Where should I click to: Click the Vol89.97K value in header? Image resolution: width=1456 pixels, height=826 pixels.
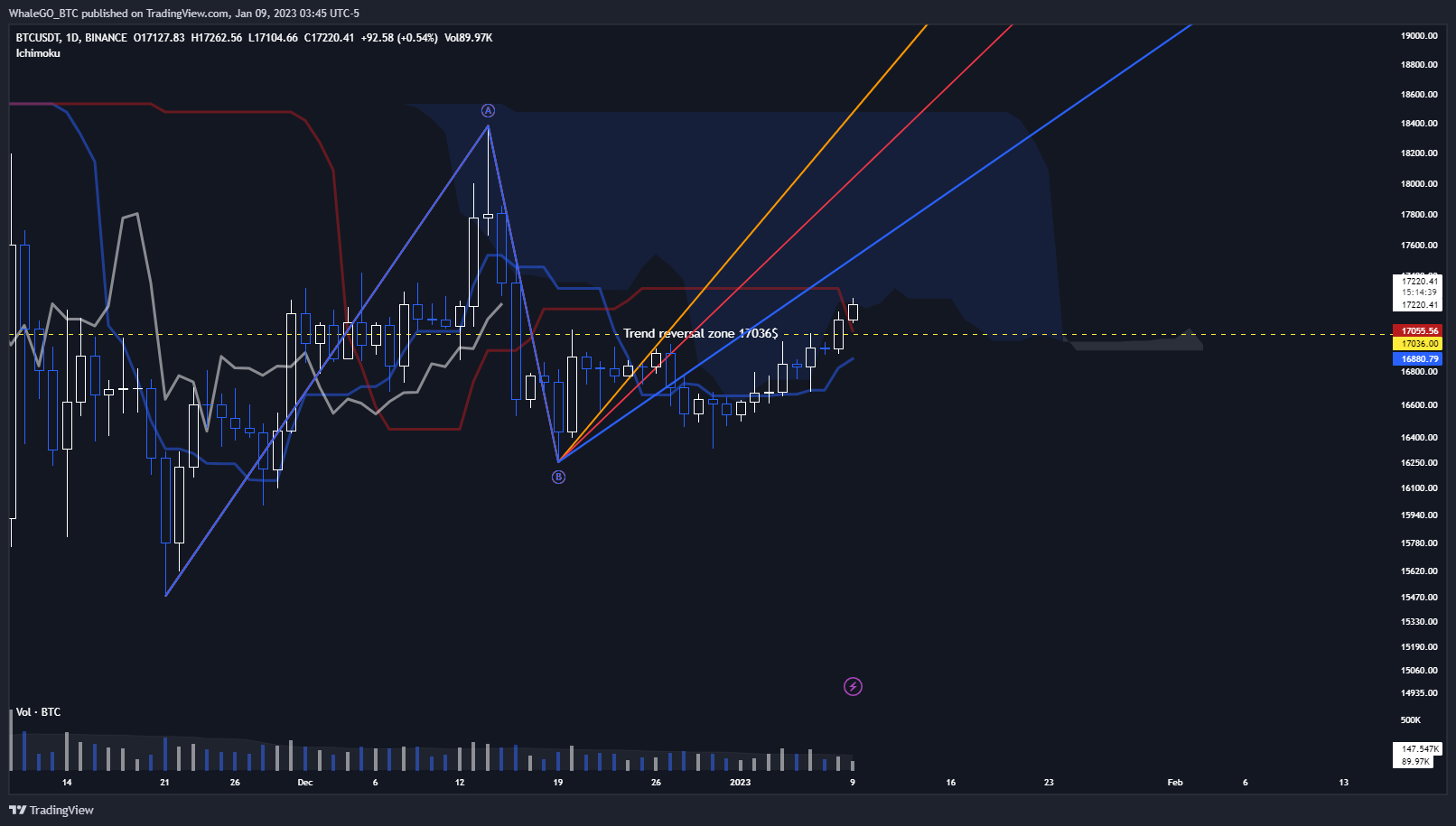pyautogui.click(x=468, y=38)
